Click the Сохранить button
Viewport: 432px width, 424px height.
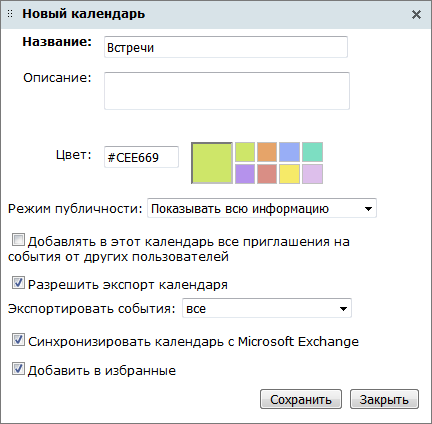pyautogui.click(x=301, y=399)
